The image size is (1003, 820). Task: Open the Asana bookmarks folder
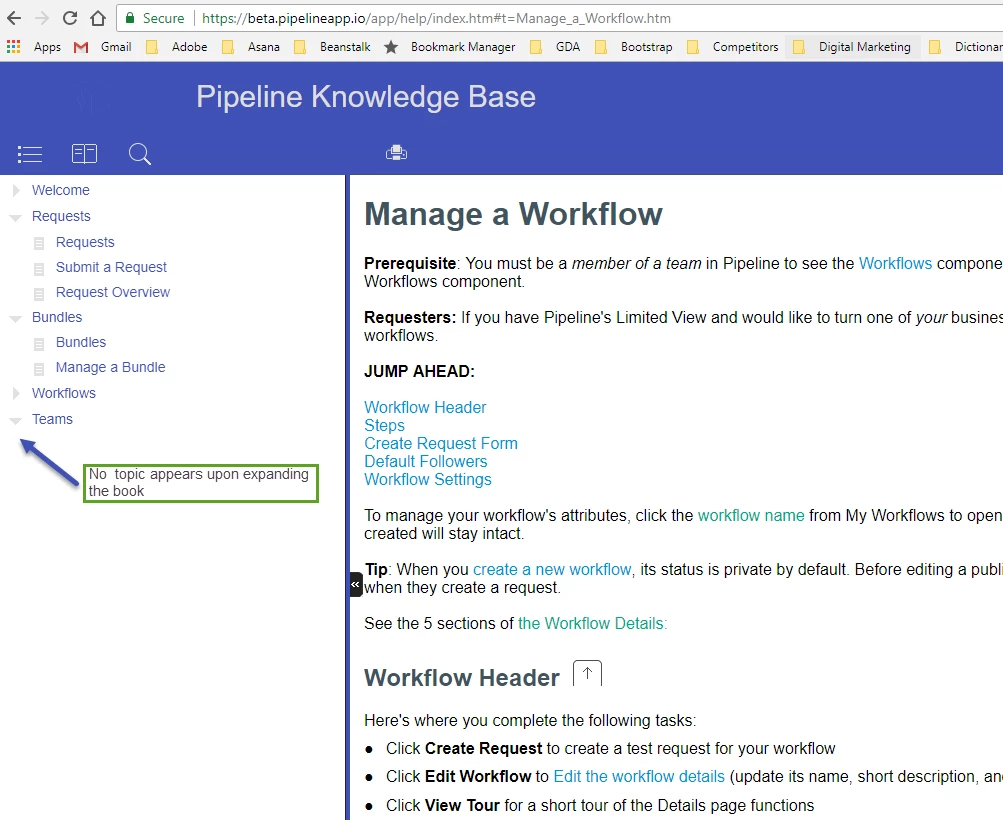[x=251, y=47]
